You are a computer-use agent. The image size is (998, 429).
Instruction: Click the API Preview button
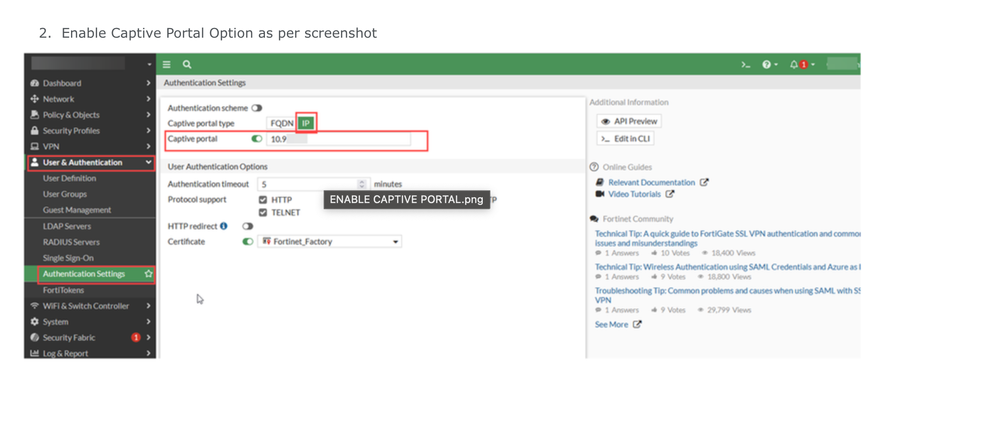(x=629, y=121)
